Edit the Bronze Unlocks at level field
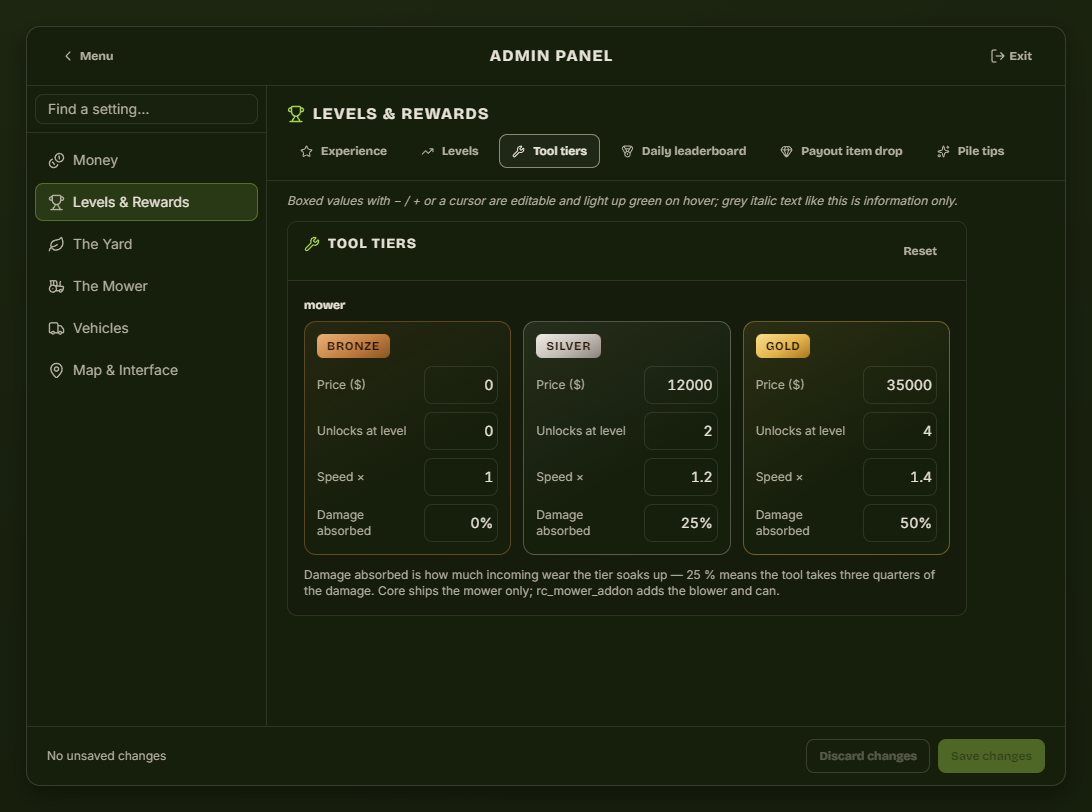This screenshot has height=812, width=1092. click(461, 431)
